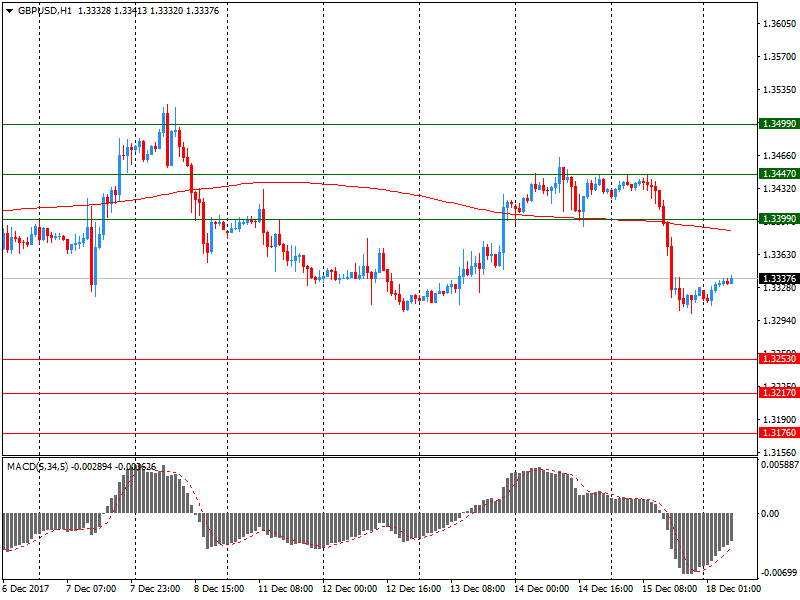Click the MACD scale value -0.00699
This screenshot has width=800, height=600.
[x=778, y=573]
